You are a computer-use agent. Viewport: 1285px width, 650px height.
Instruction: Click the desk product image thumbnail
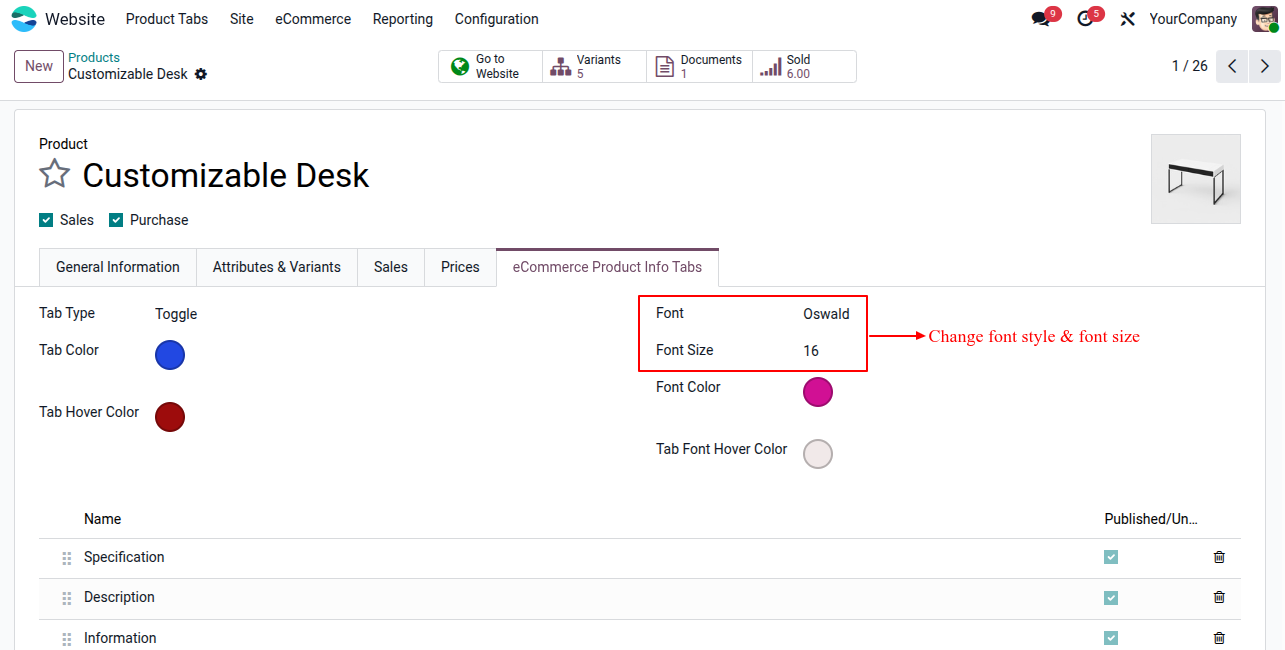[x=1196, y=179]
